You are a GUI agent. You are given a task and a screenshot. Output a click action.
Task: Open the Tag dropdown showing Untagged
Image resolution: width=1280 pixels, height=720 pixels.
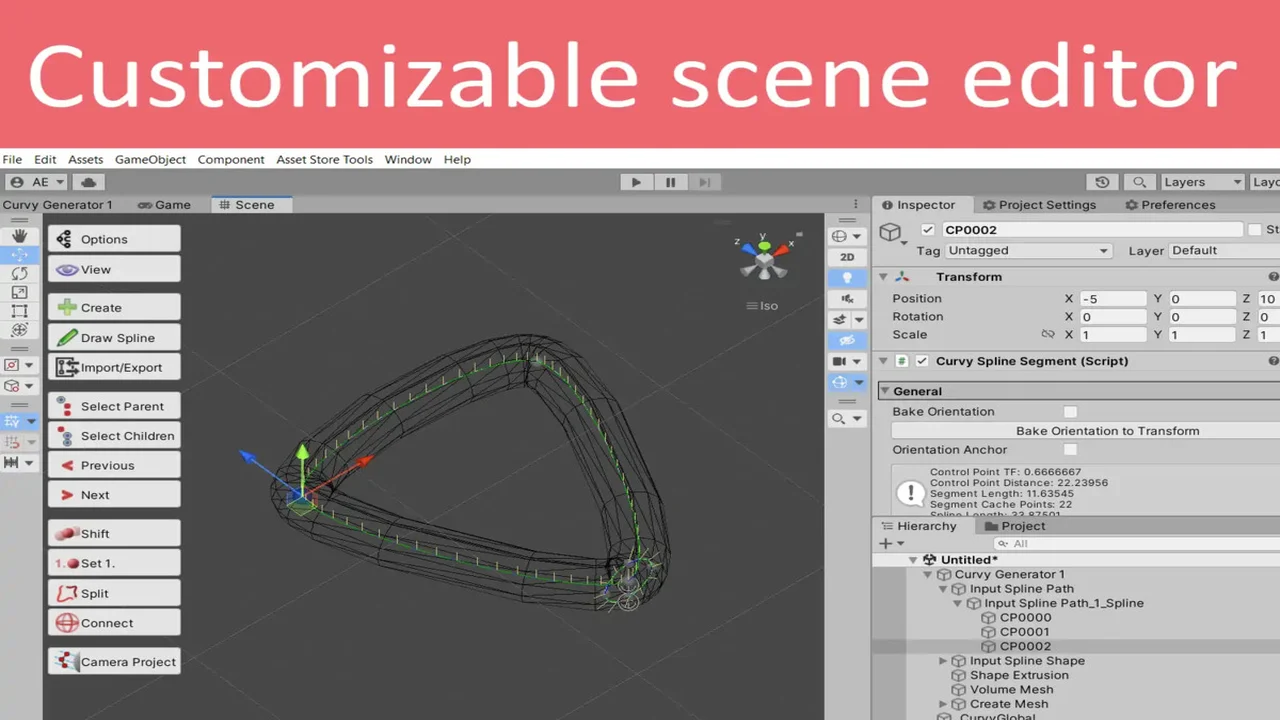click(x=1028, y=251)
